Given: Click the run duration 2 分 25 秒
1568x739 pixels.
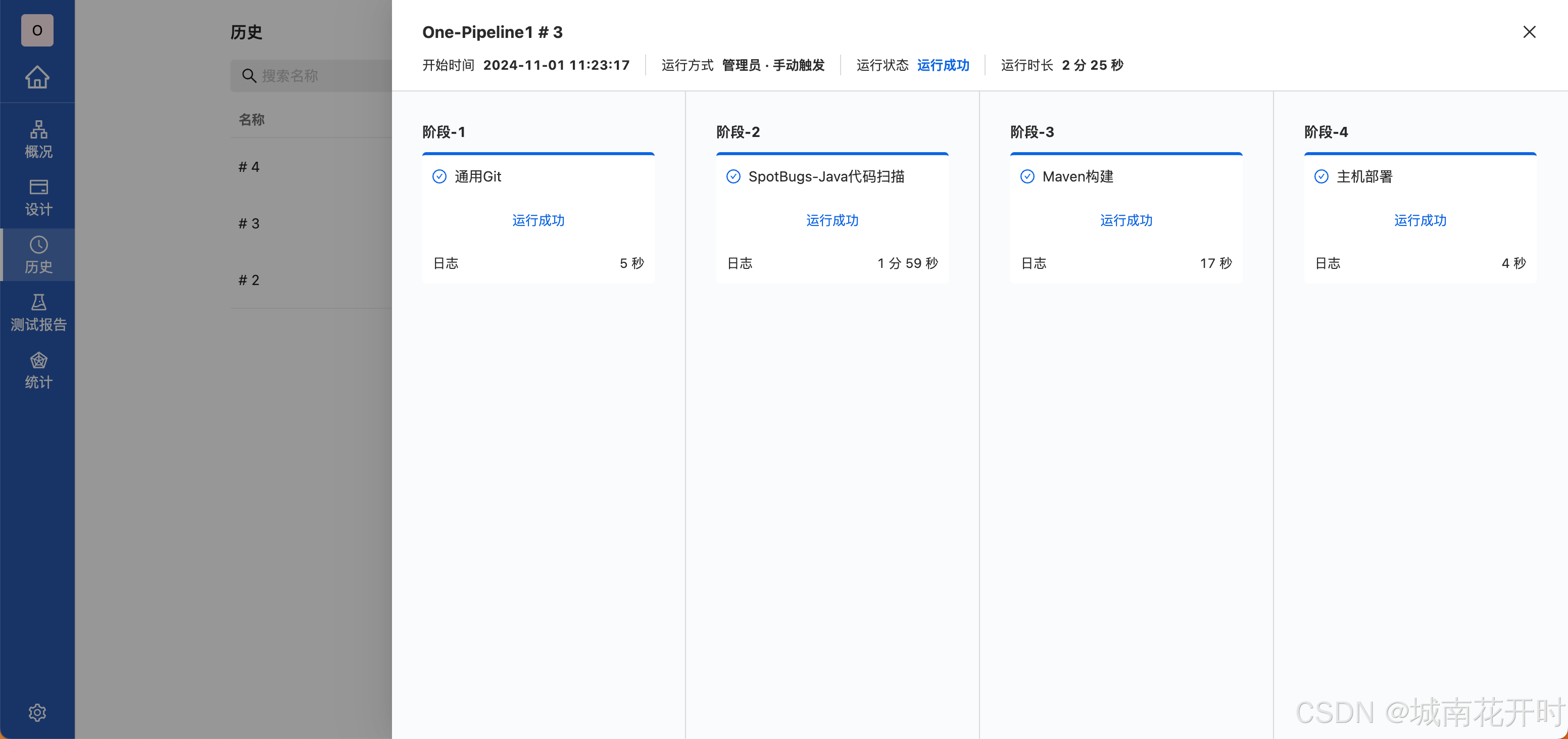Looking at the screenshot, I should (1093, 65).
